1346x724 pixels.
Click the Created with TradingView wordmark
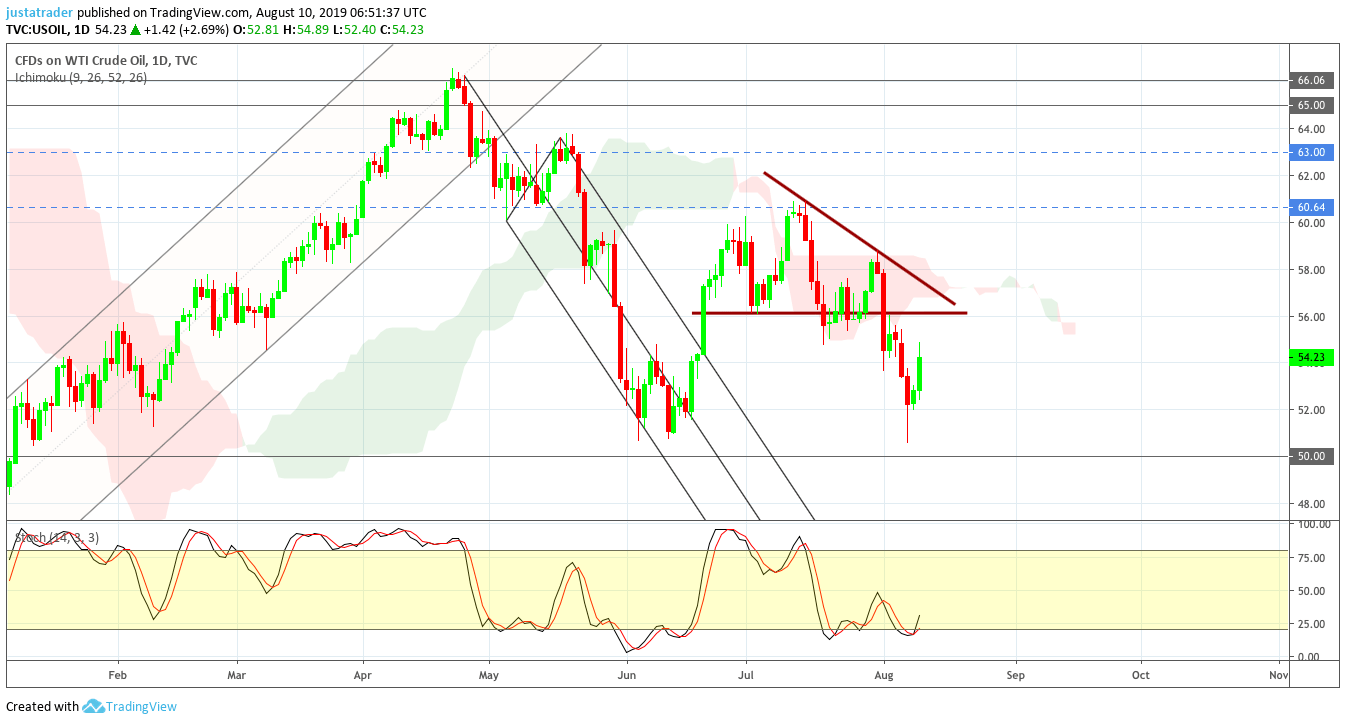(141, 706)
